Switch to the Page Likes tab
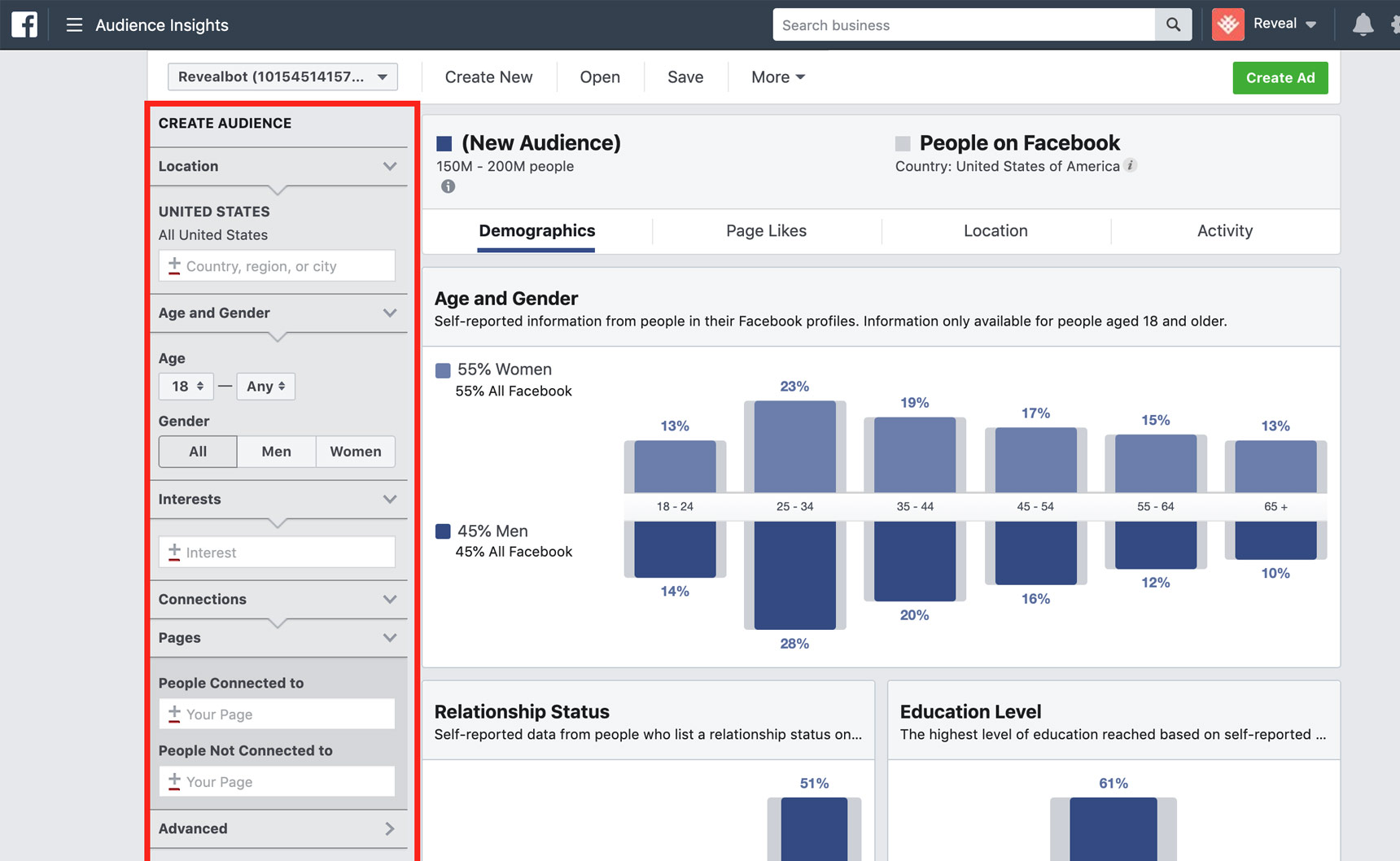 click(x=766, y=231)
